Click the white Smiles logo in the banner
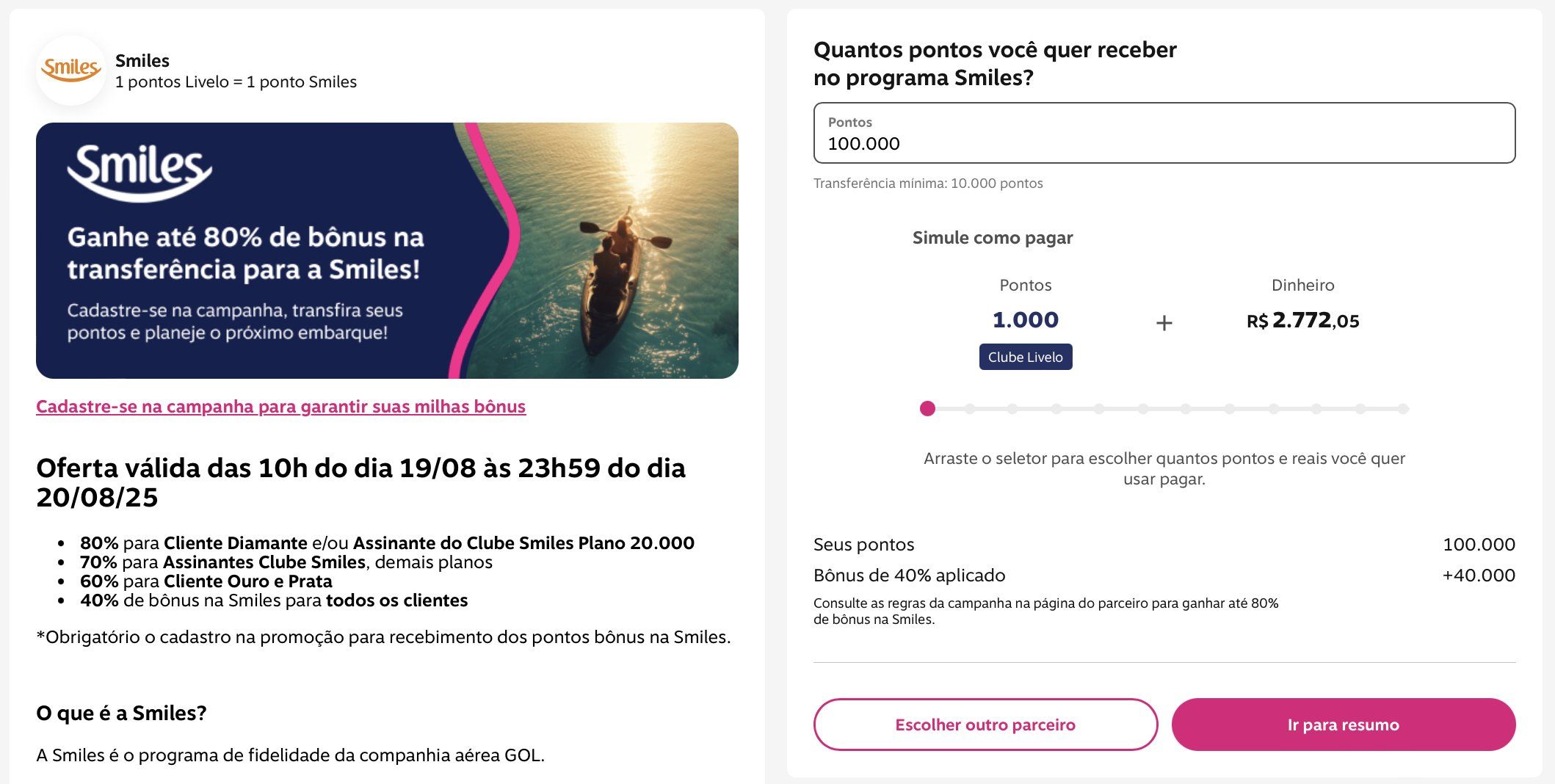This screenshot has width=1555, height=784. click(139, 172)
